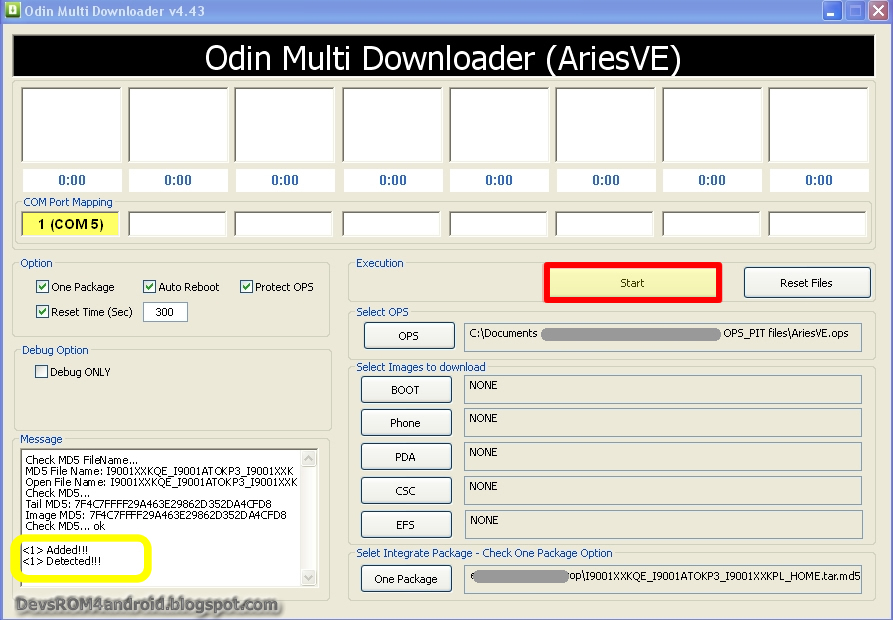This screenshot has height=620, width=893.
Task: Click the EFS image button
Action: (x=405, y=525)
